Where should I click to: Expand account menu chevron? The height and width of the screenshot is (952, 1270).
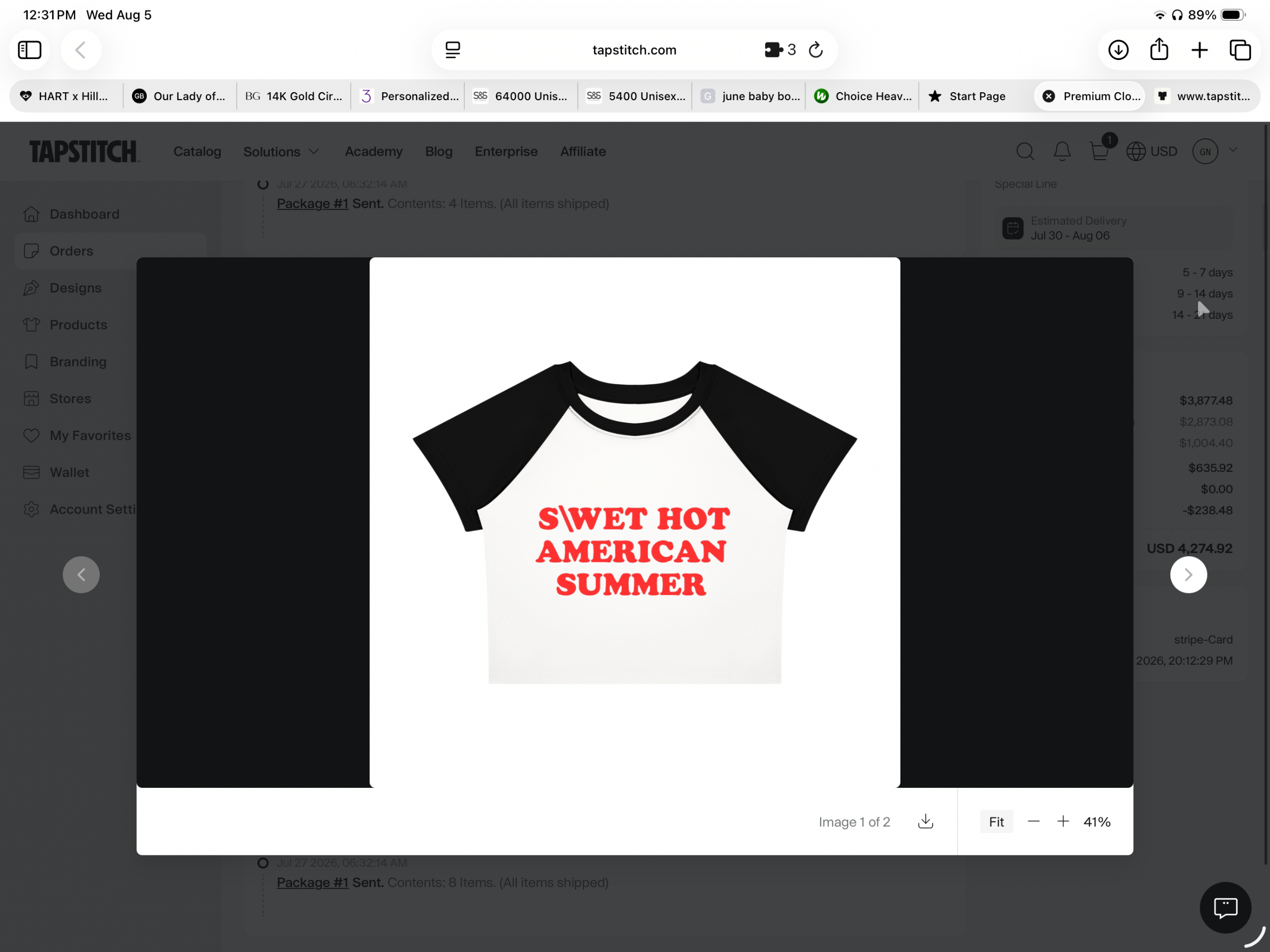pyautogui.click(x=1232, y=150)
